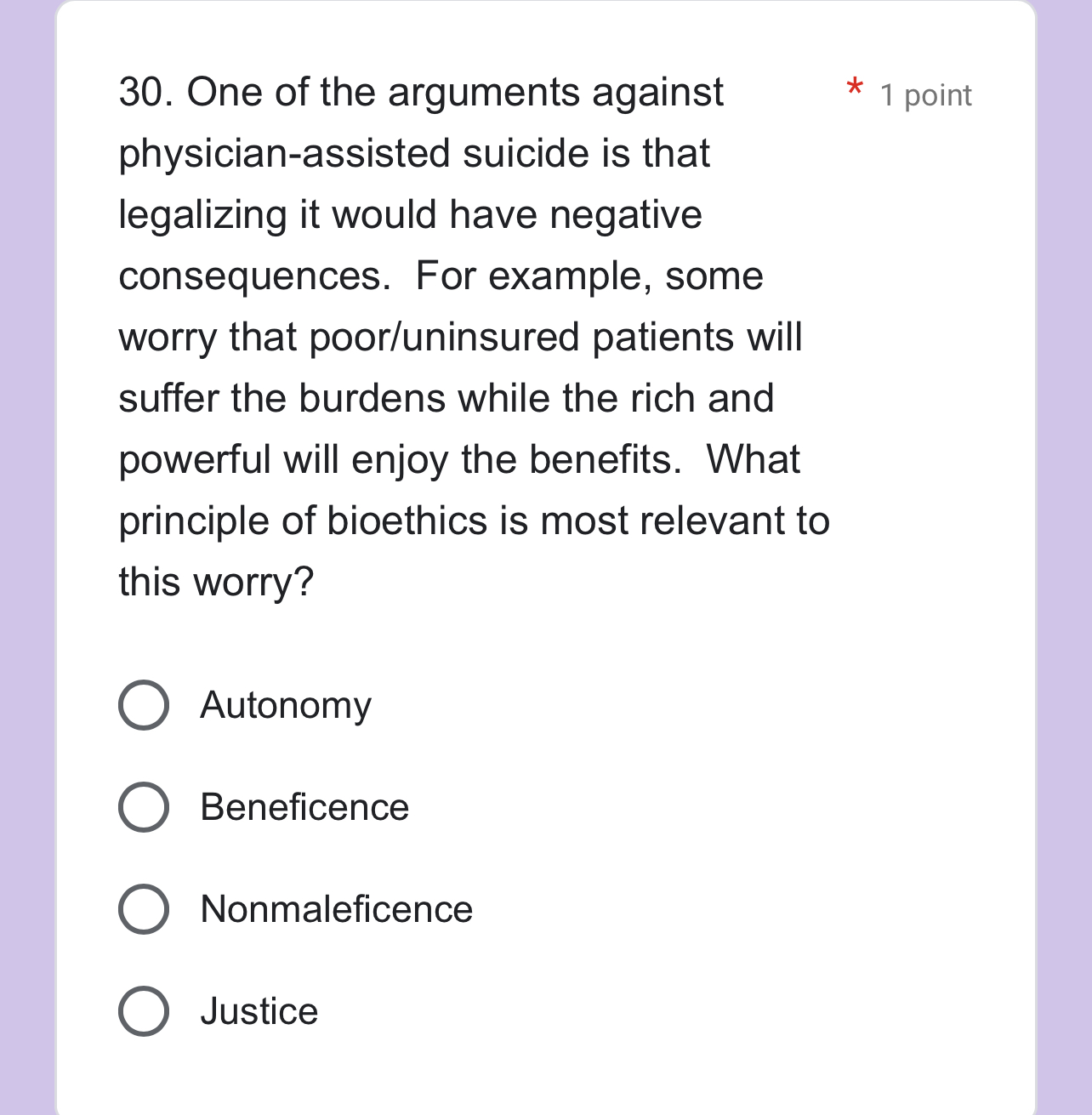Click the last line 'this worry?'
Viewport: 1092px width, 1115px height.
click(215, 582)
